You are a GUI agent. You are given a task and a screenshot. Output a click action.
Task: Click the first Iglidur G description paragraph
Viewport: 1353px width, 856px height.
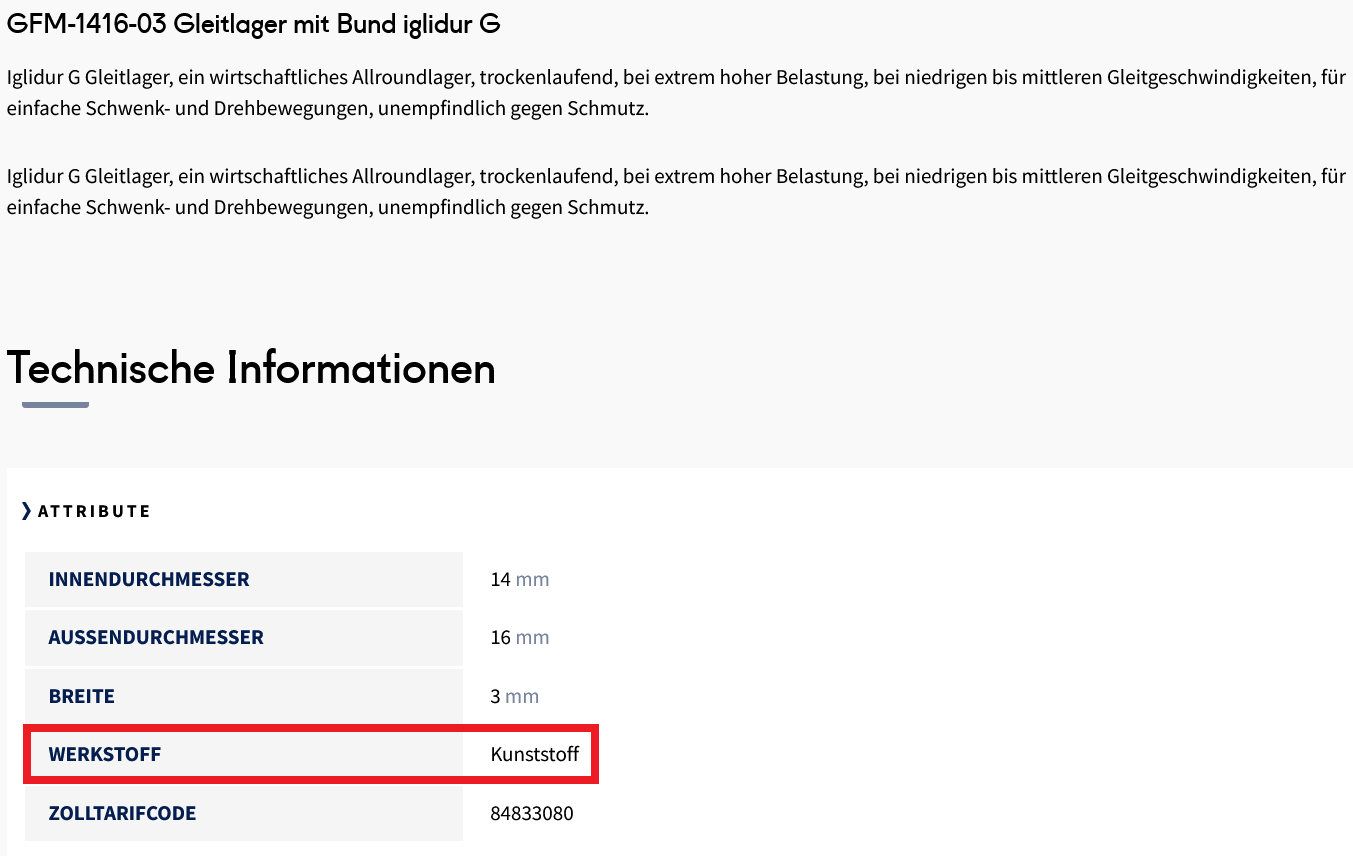(676, 93)
